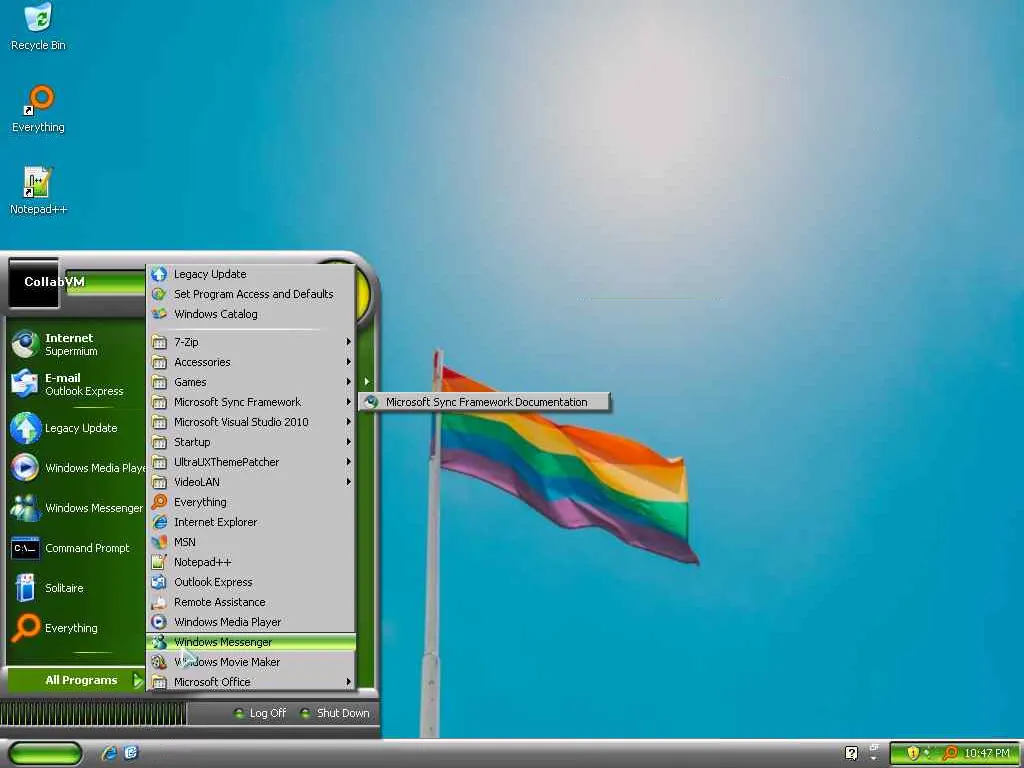Click the Everything search tray icon
The height and width of the screenshot is (768, 1024).
tap(950, 753)
